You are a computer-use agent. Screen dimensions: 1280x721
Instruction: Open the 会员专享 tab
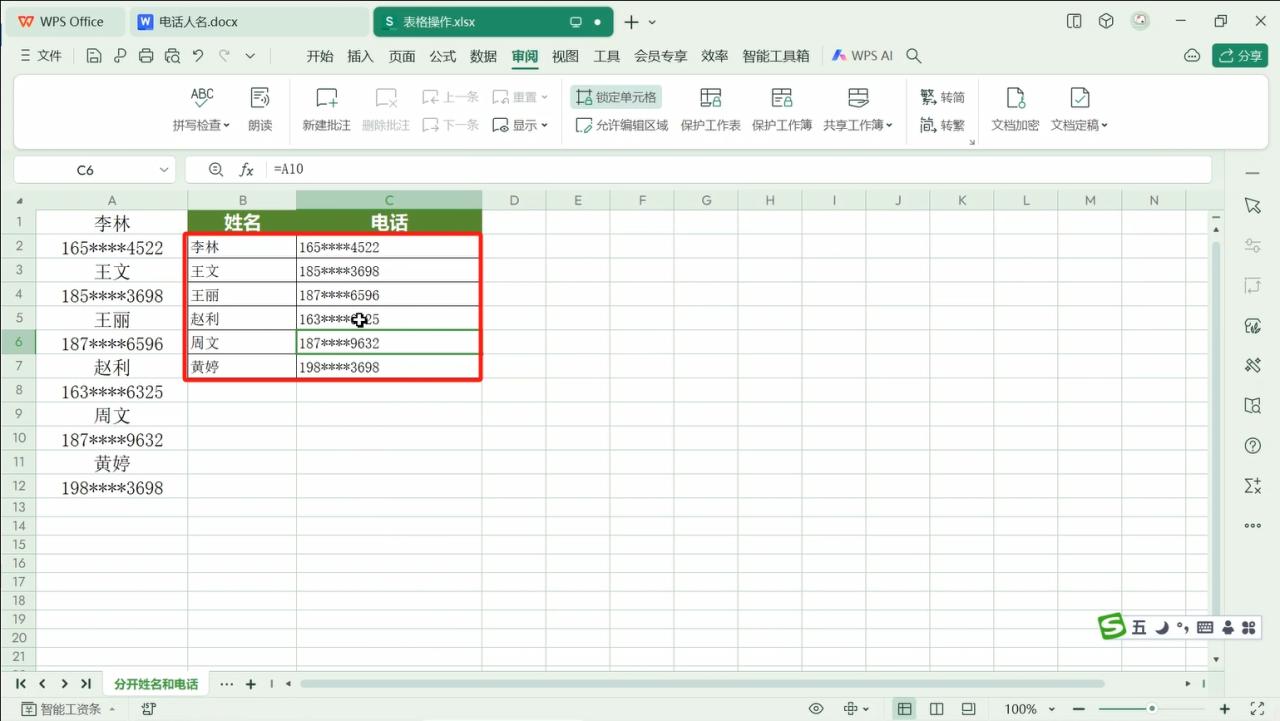click(661, 56)
